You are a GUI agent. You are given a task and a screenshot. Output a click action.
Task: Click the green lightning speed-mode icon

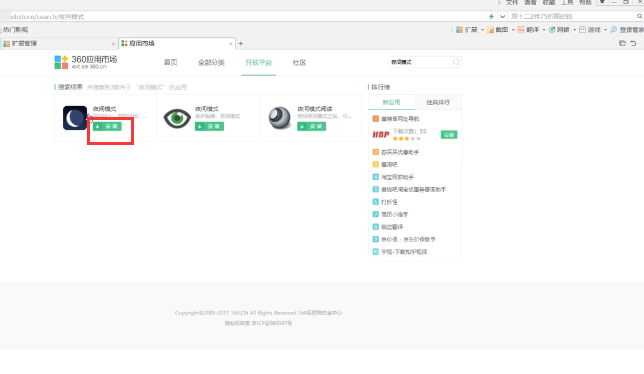(x=491, y=16)
